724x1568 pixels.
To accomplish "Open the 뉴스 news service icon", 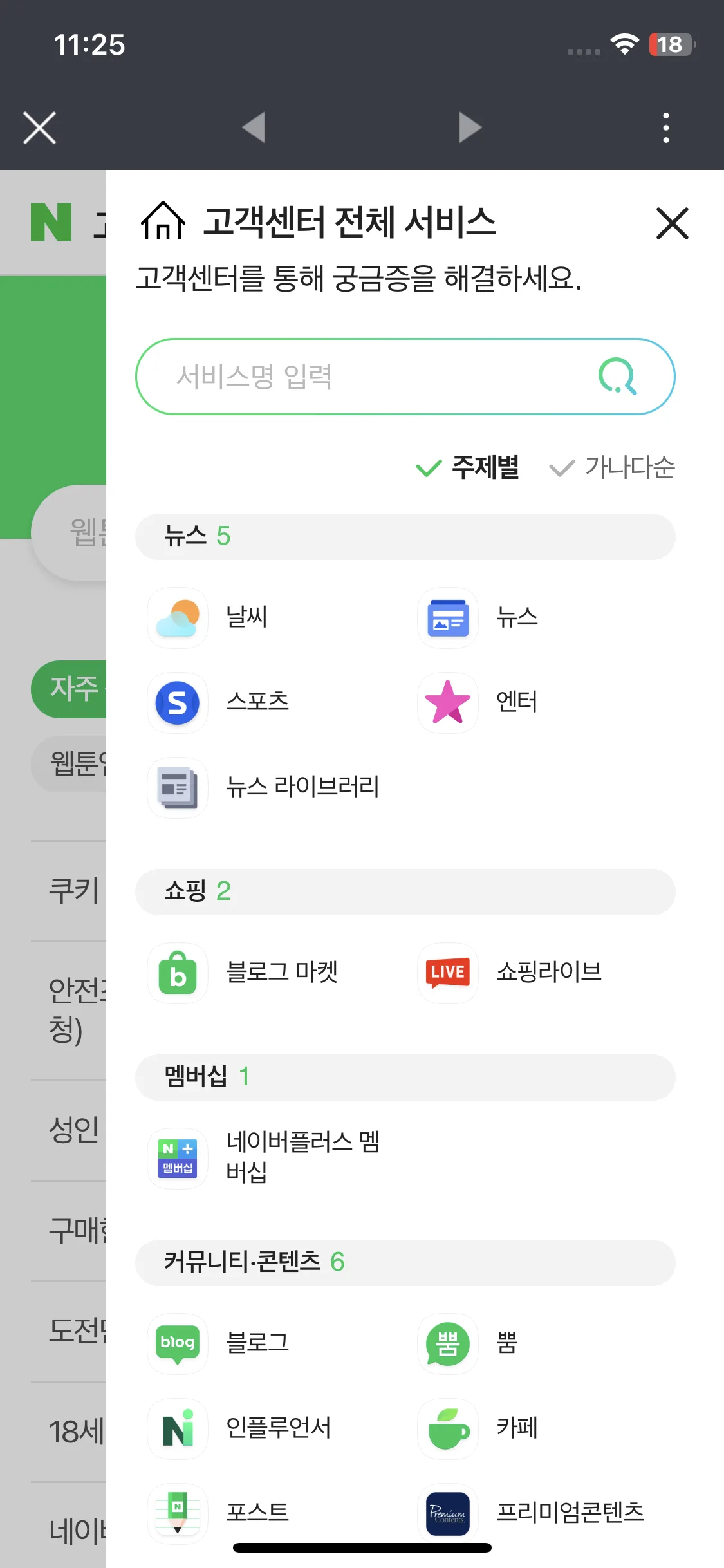I will click(448, 617).
